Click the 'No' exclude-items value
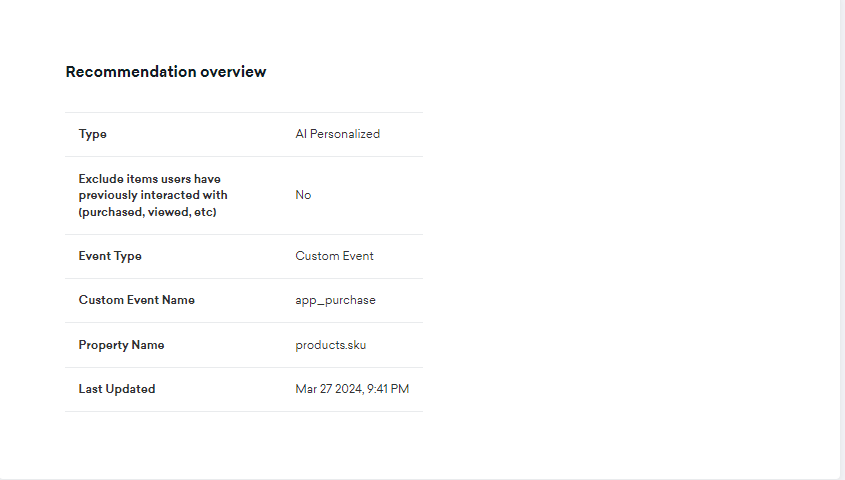This screenshot has height=480, width=845. tap(303, 195)
